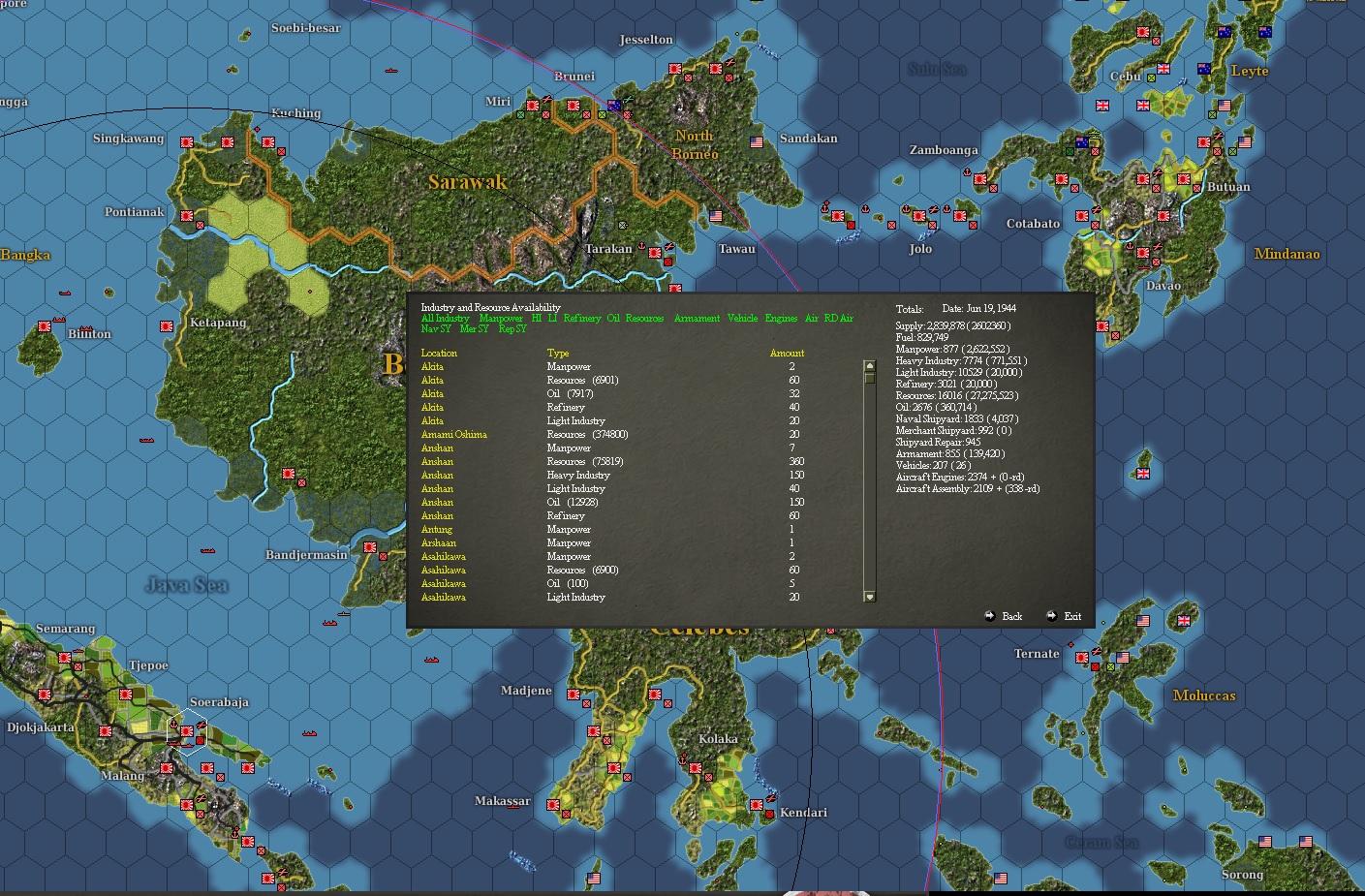Click the scrollbar down arrow in the list

coord(869,597)
